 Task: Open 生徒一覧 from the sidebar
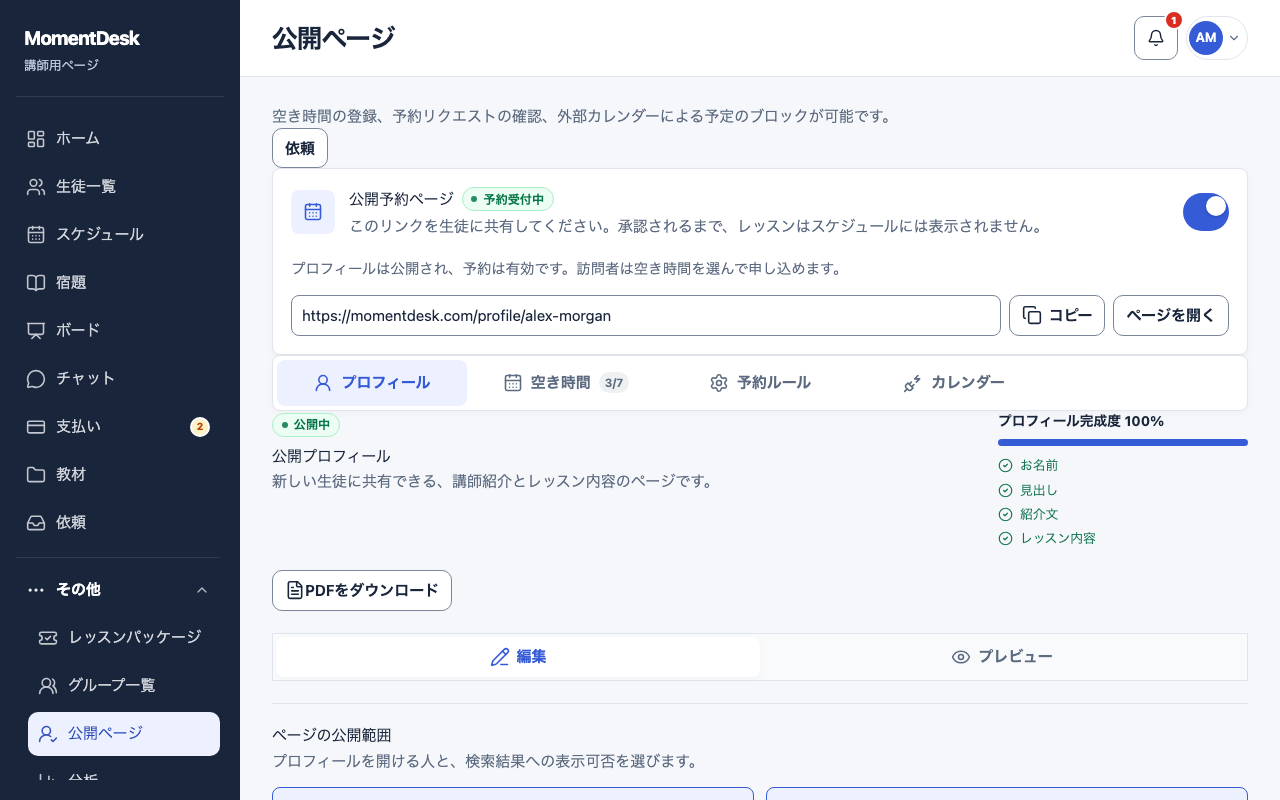coord(120,186)
